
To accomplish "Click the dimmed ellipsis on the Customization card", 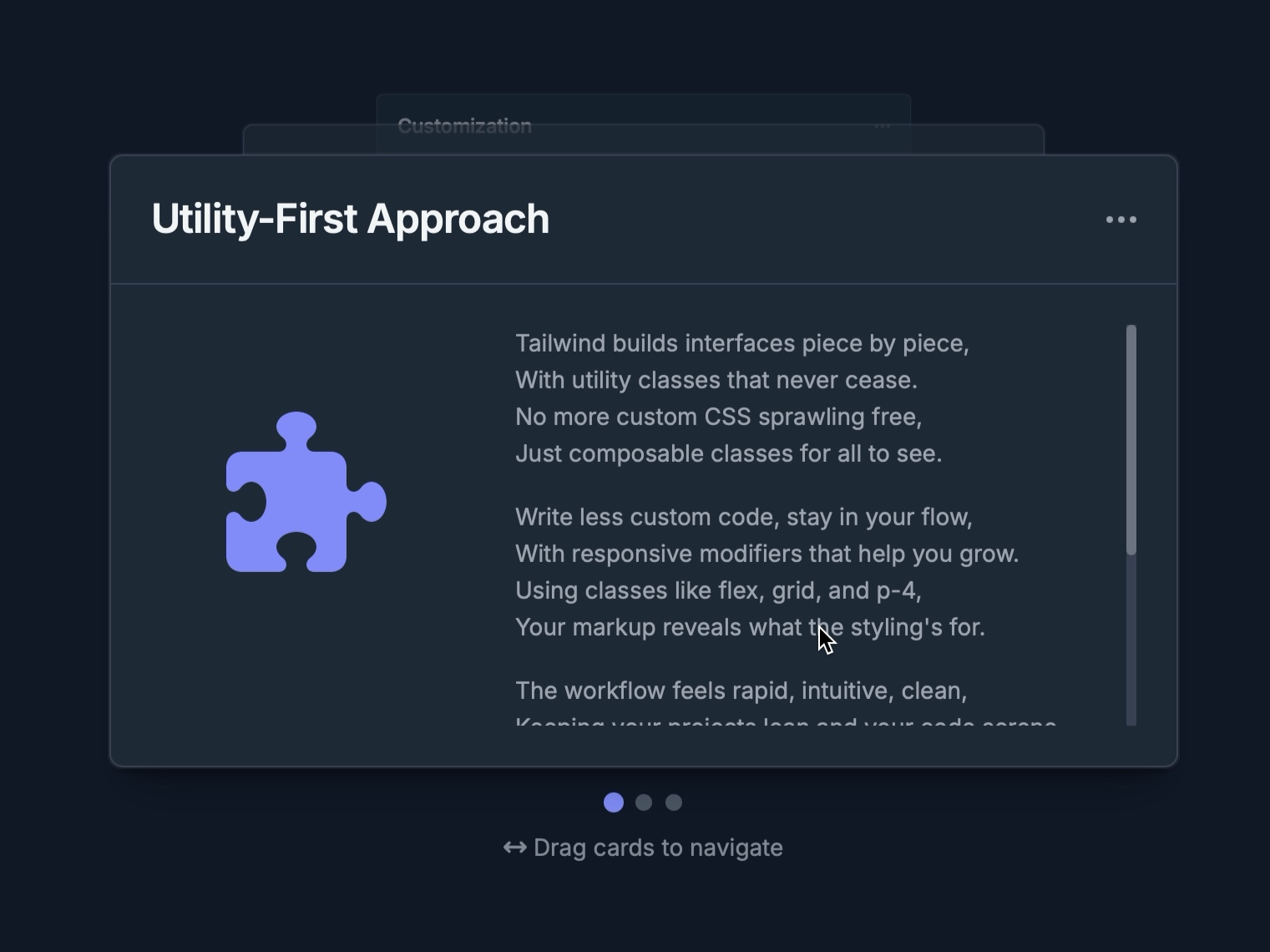I will coord(882,126).
